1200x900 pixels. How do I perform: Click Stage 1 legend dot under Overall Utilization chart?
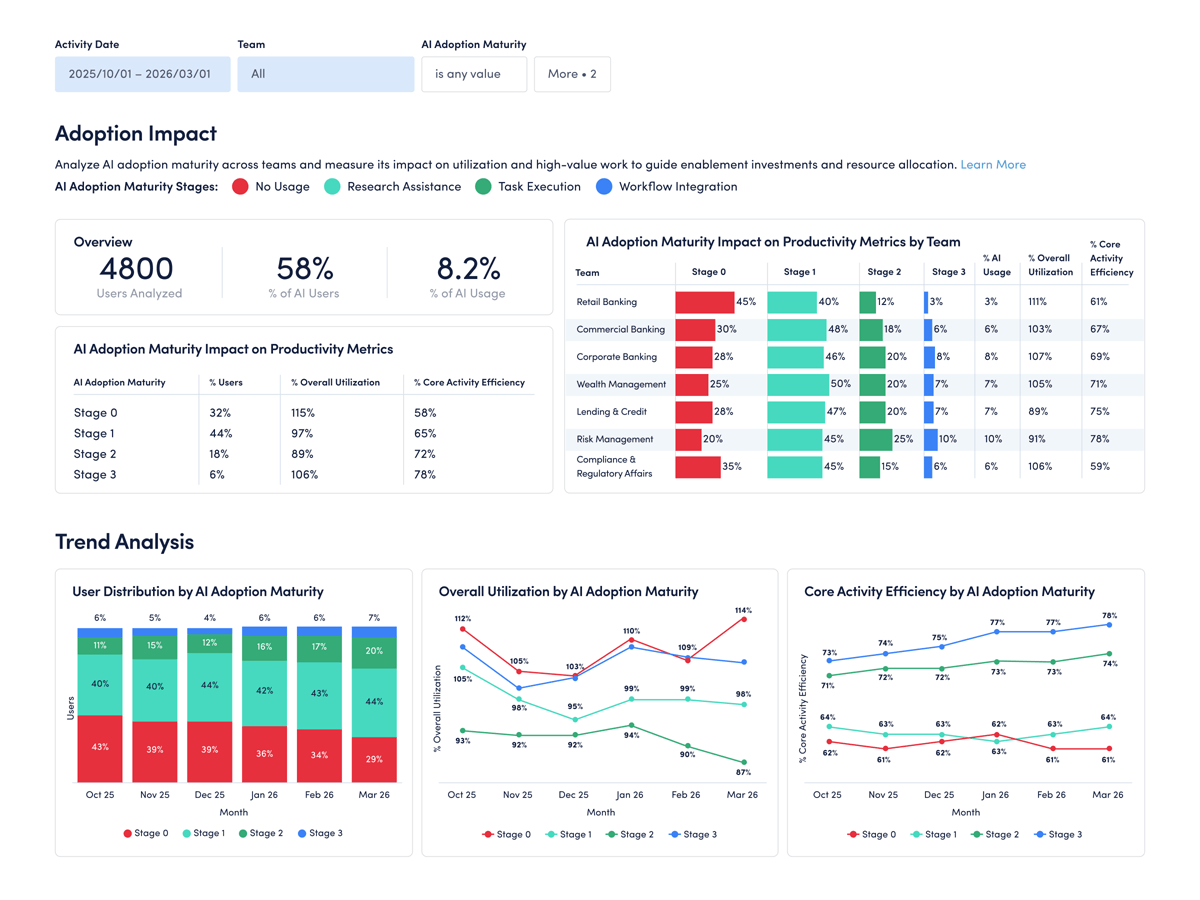(x=549, y=834)
